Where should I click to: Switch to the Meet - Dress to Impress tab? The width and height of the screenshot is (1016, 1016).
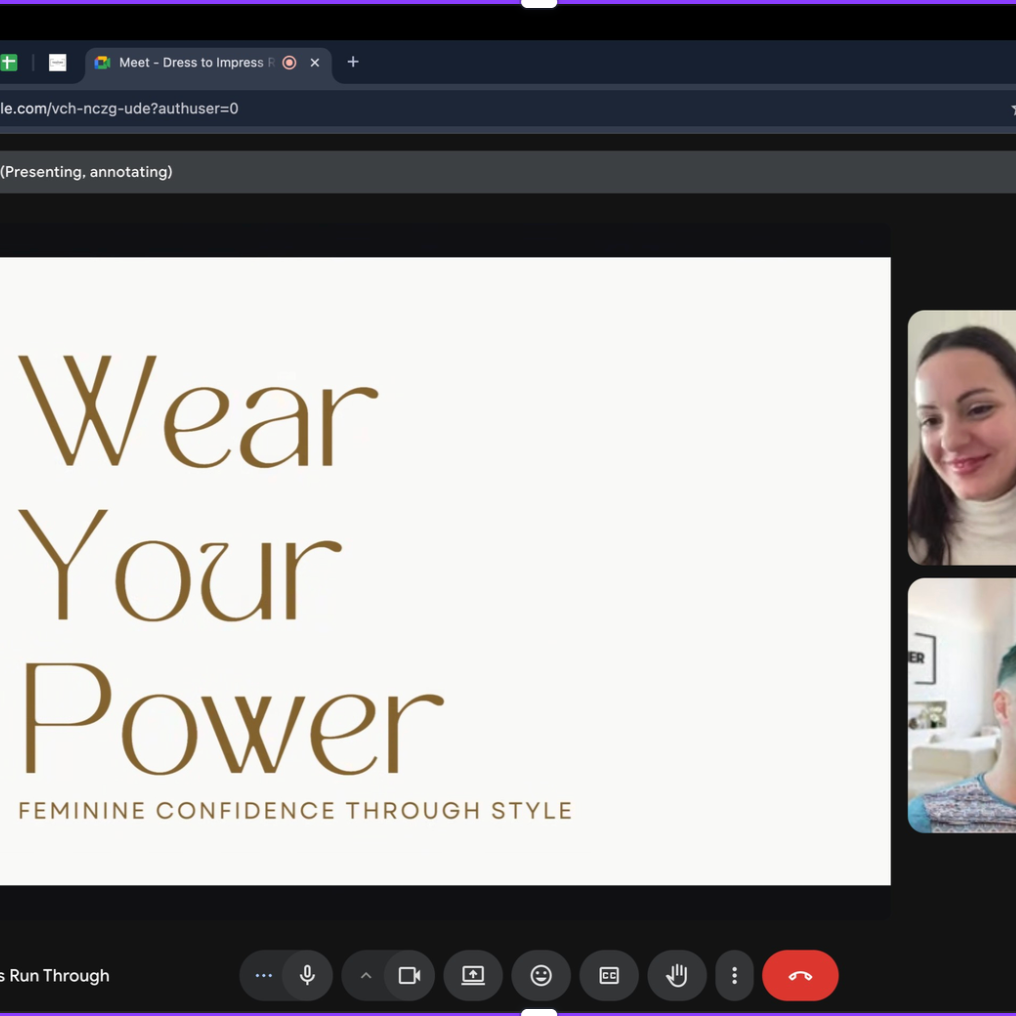click(x=190, y=62)
